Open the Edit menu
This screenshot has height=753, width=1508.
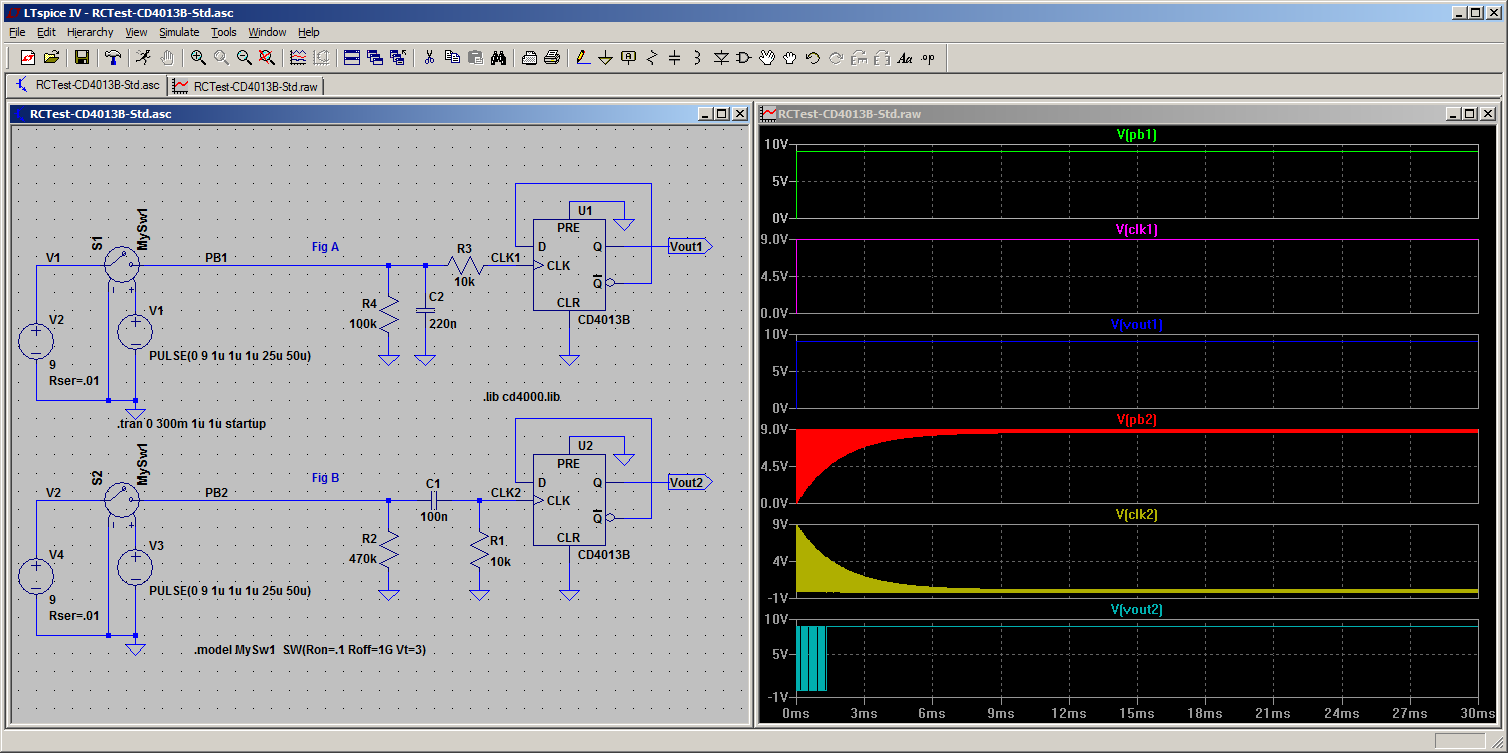coord(46,32)
